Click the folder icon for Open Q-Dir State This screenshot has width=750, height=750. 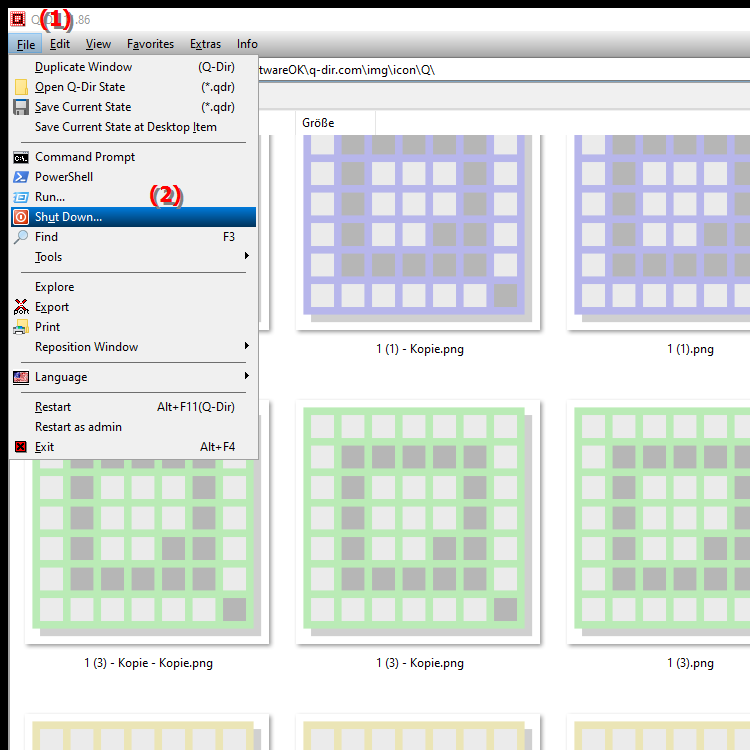[x=21, y=87]
